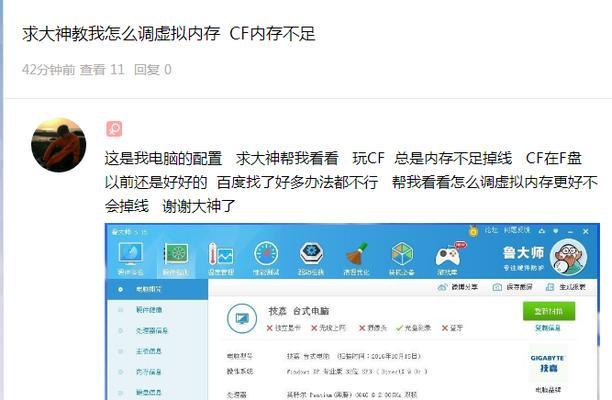Open the driver detection hexagon gear icon
Screen dimensions: 612x400
pyautogui.click(x=311, y=254)
